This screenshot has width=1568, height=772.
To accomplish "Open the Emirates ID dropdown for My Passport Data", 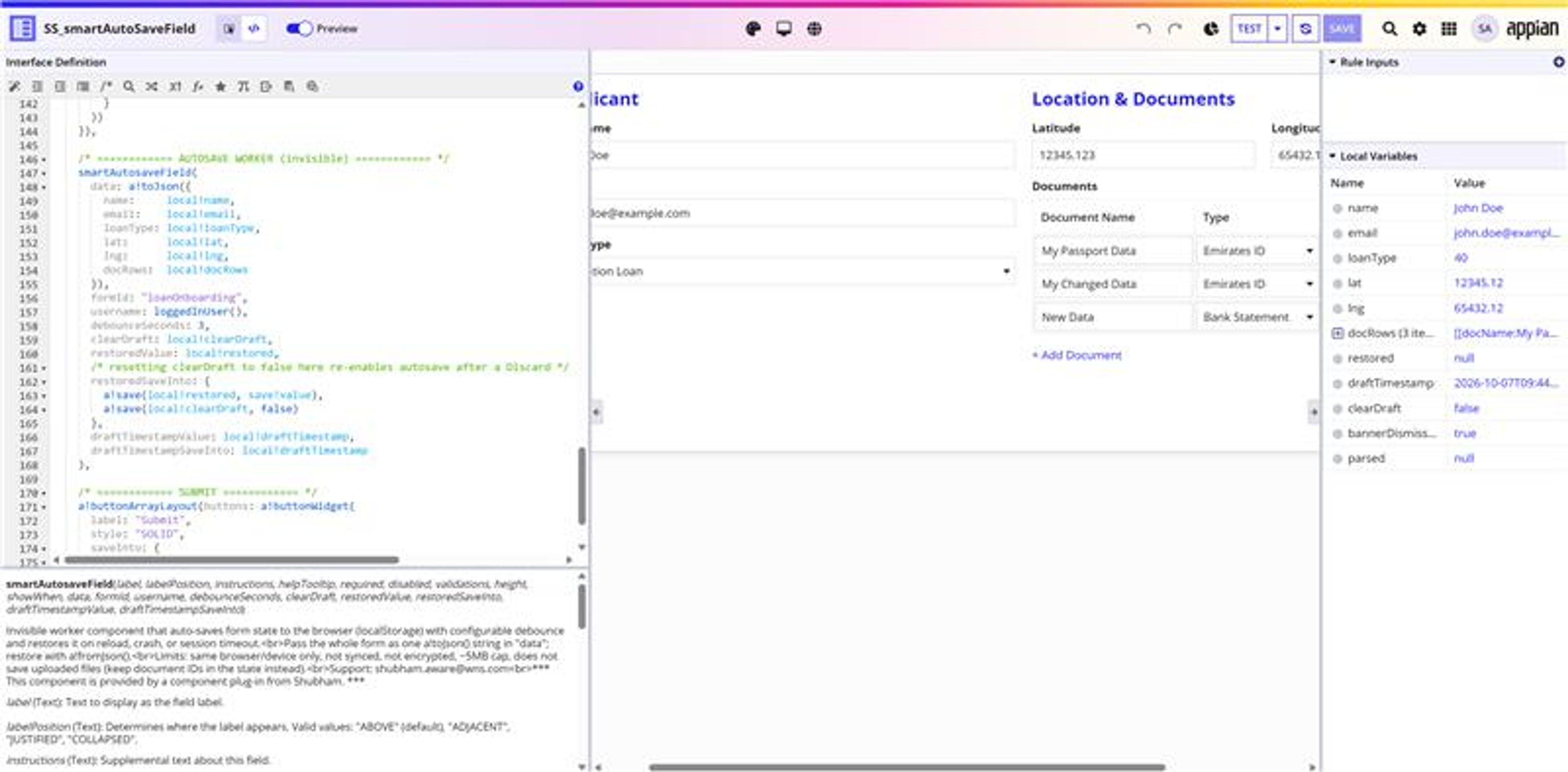I will tap(1257, 251).
